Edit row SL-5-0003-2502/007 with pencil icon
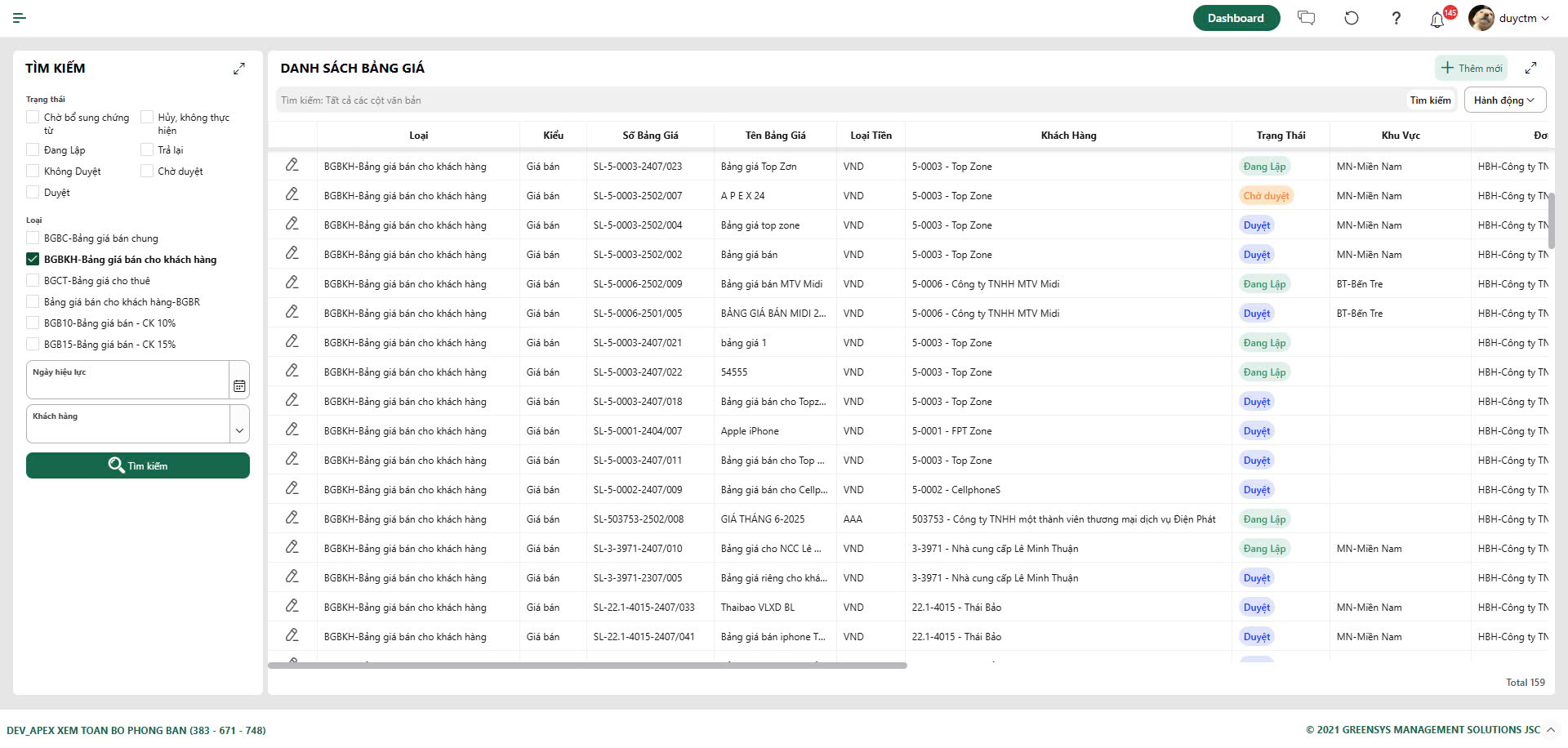This screenshot has height=748, width=1568. [x=292, y=194]
